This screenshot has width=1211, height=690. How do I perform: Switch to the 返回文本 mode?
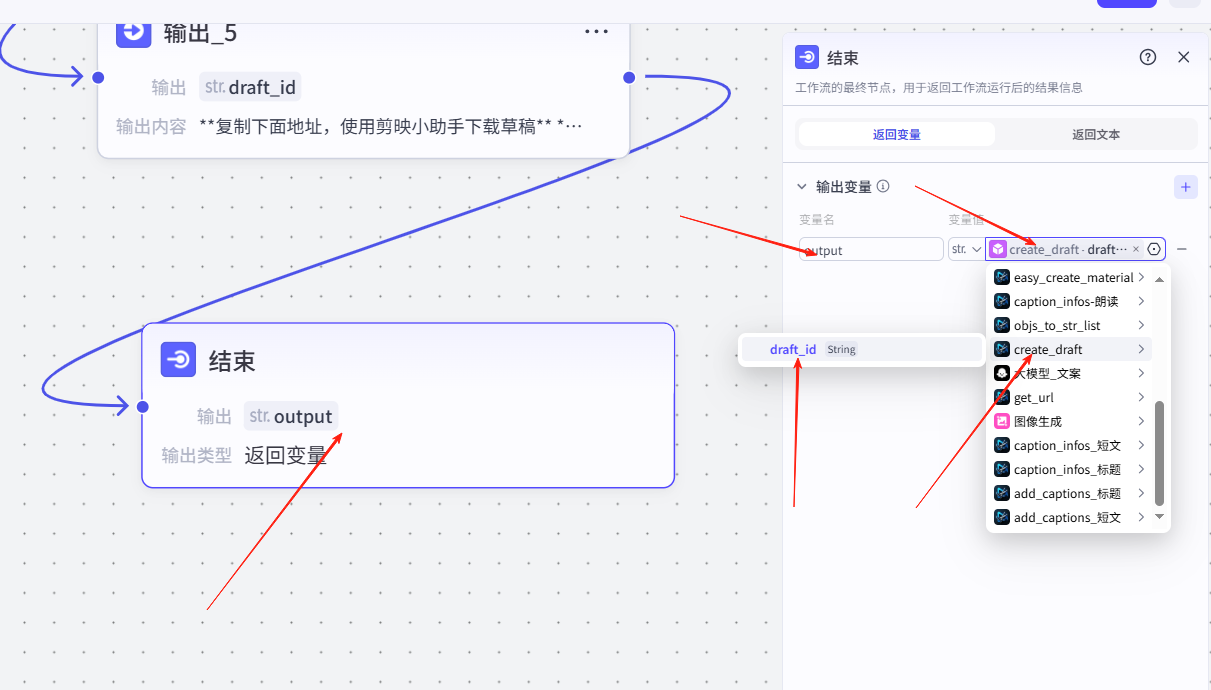pos(1096,134)
